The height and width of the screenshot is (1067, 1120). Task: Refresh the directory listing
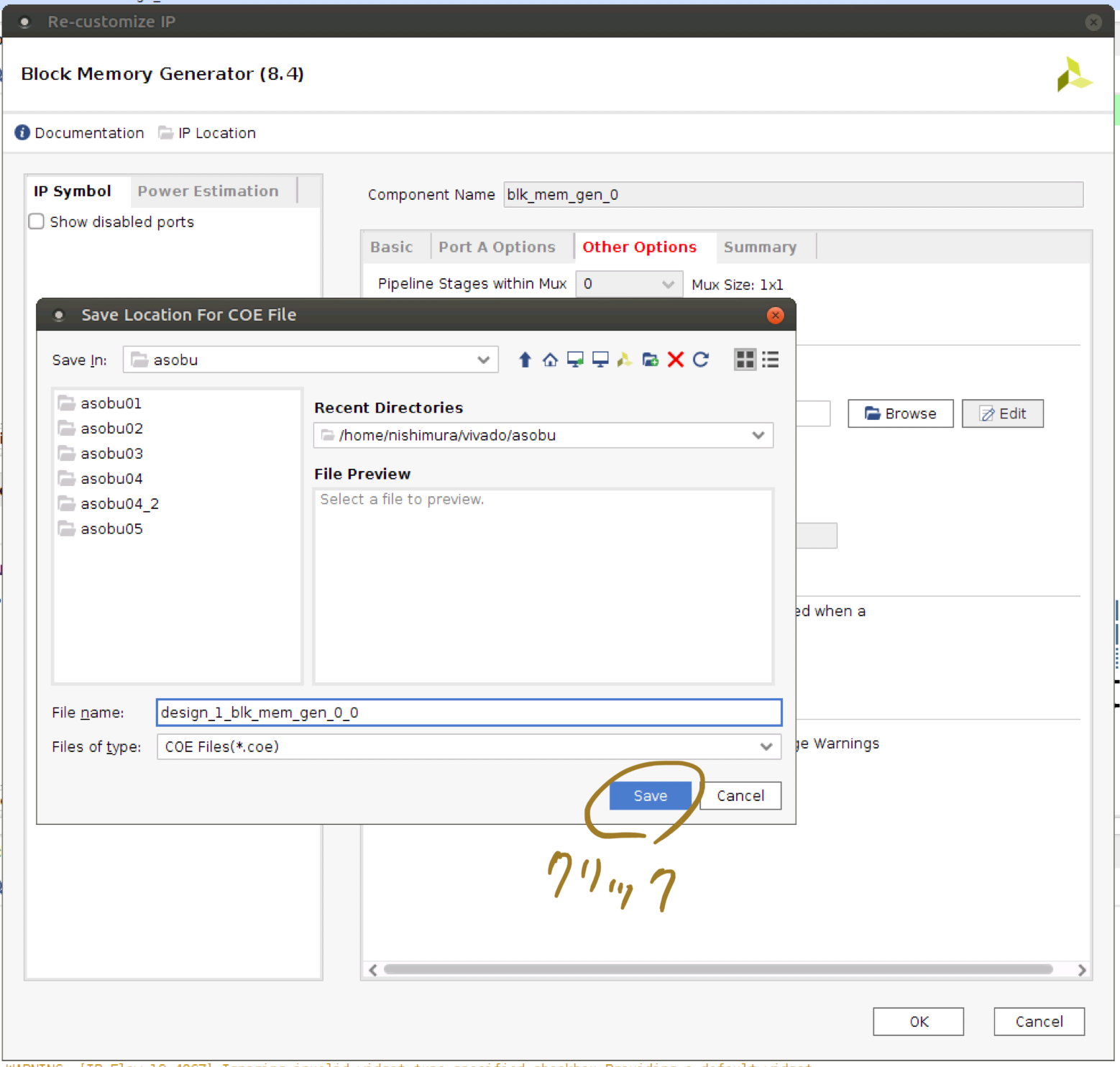(x=701, y=360)
